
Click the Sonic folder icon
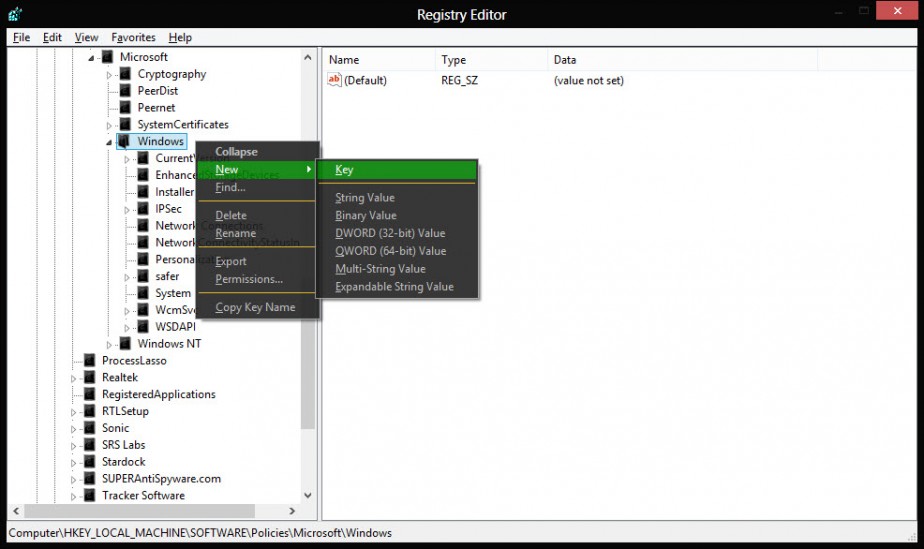90,428
